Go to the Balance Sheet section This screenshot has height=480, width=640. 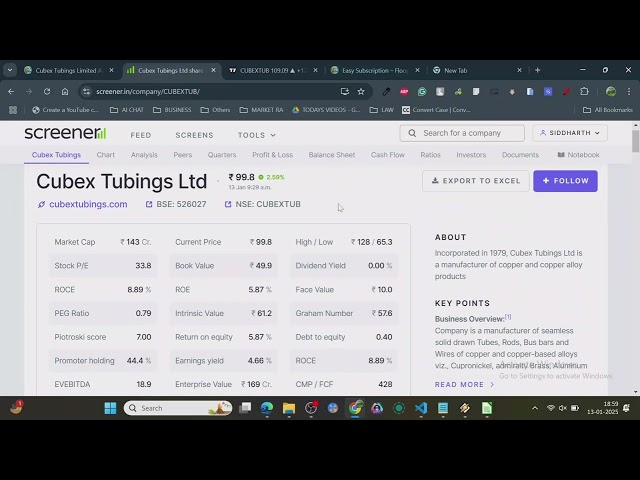tap(332, 155)
